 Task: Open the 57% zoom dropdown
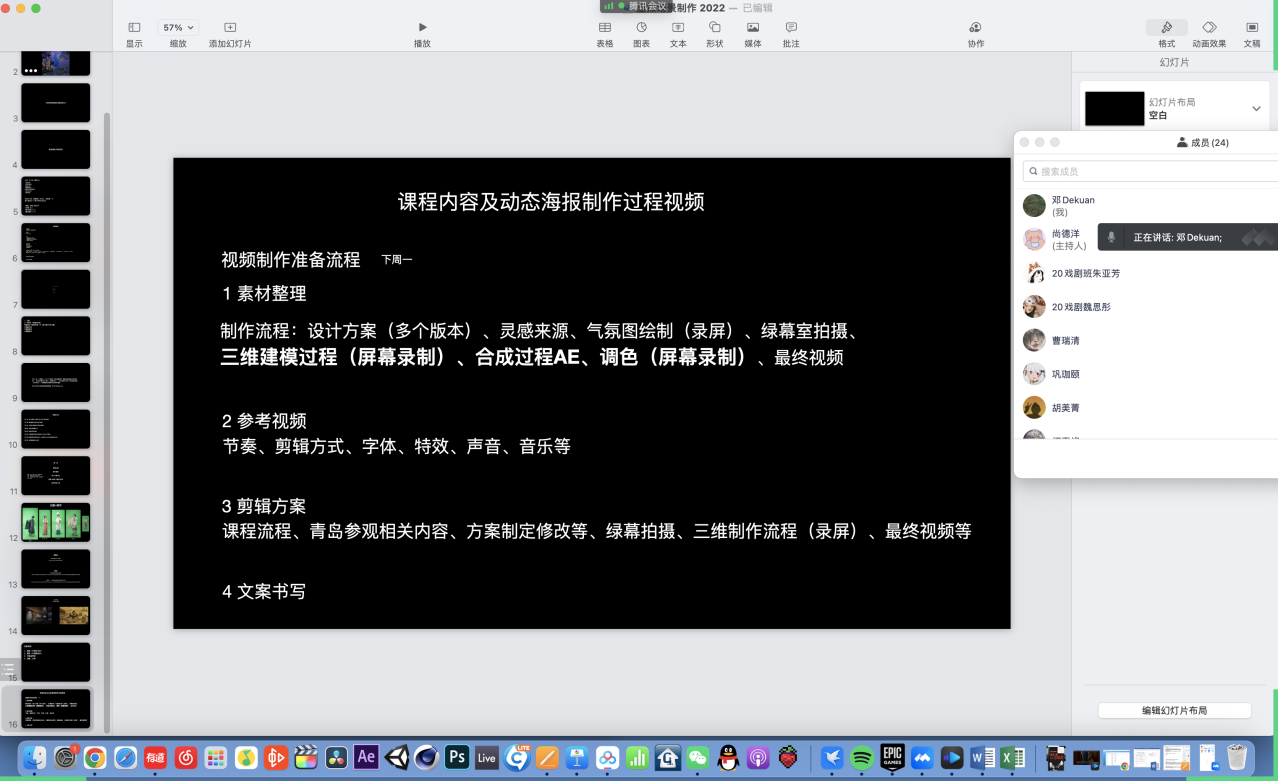[178, 28]
